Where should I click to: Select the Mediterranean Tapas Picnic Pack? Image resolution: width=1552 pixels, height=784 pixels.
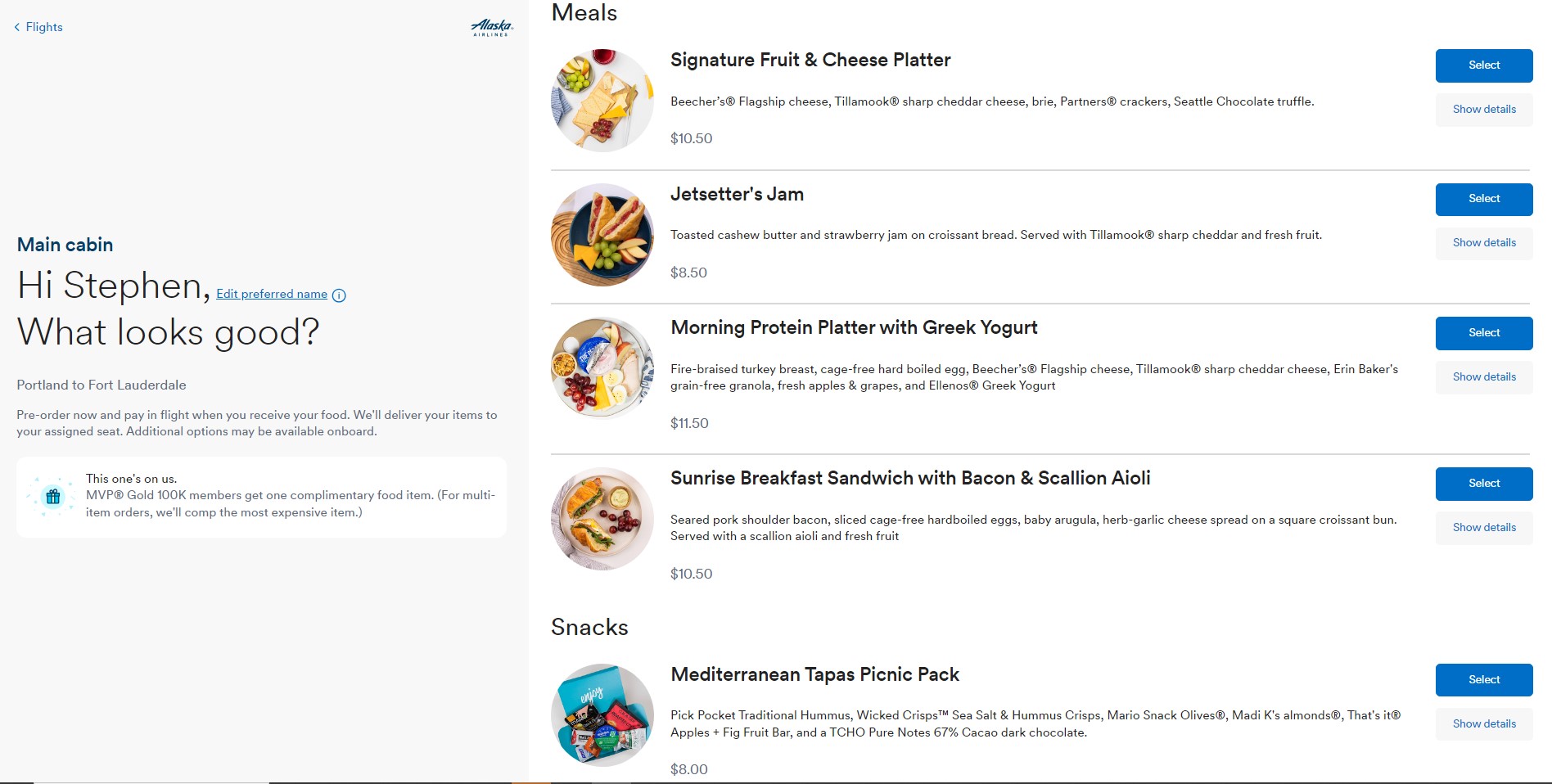[x=1483, y=680]
